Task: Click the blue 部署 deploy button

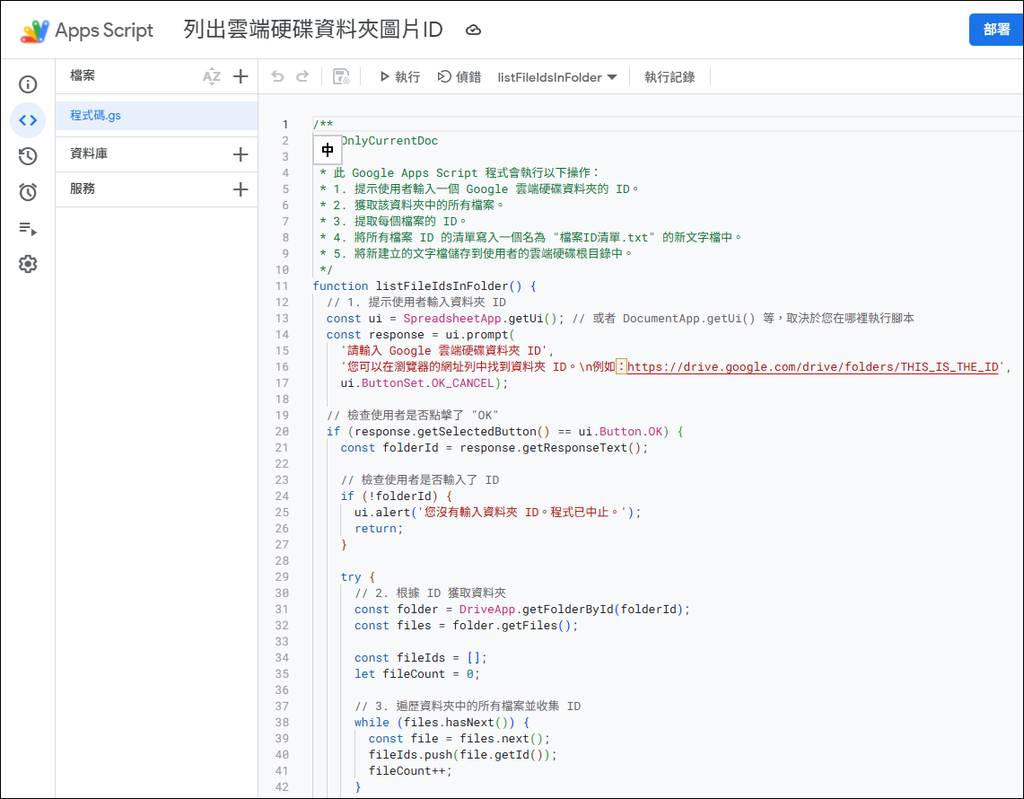Action: tap(996, 29)
